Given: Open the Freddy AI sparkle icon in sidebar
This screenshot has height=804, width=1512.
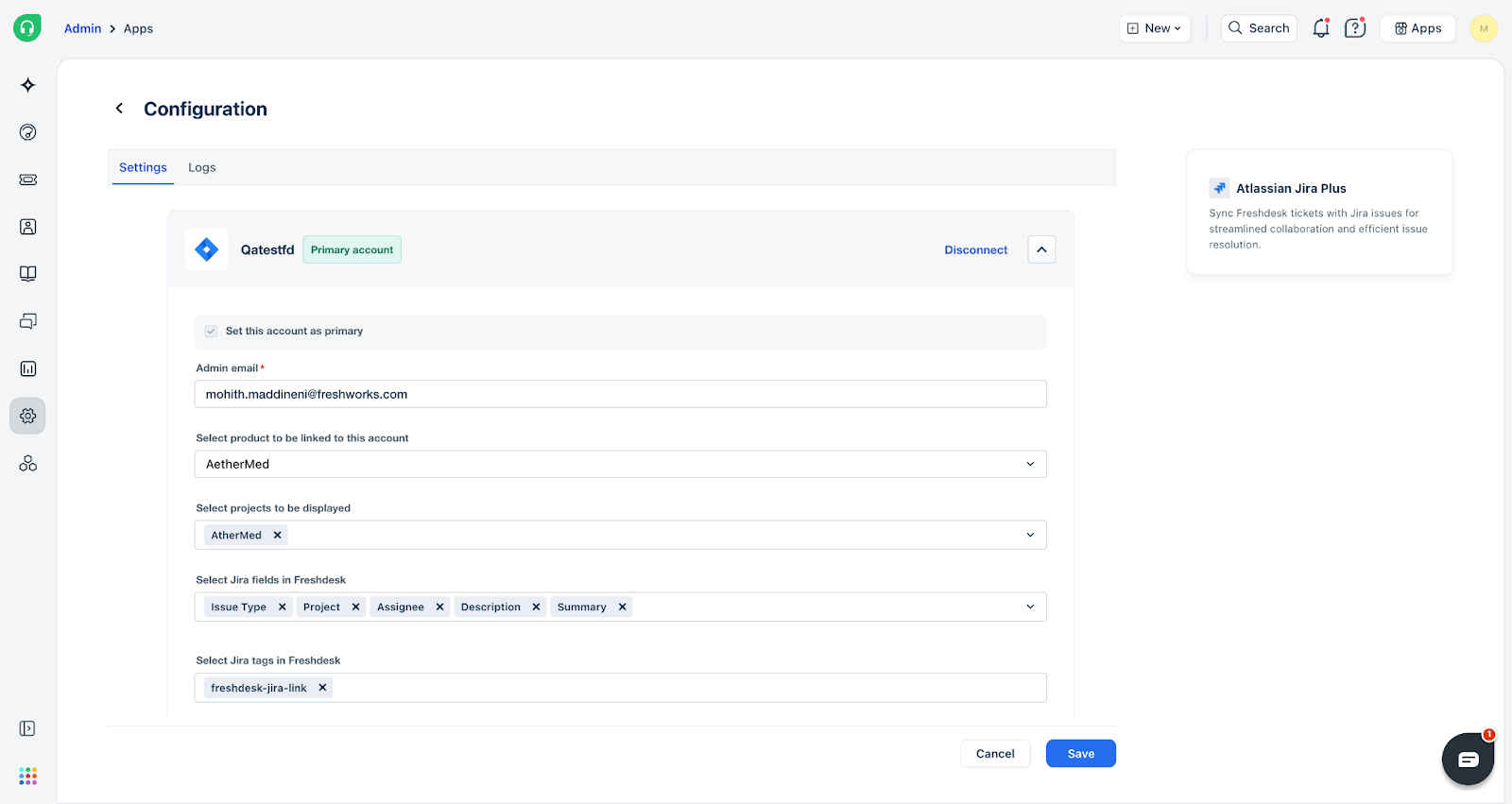Looking at the screenshot, I should [28, 85].
